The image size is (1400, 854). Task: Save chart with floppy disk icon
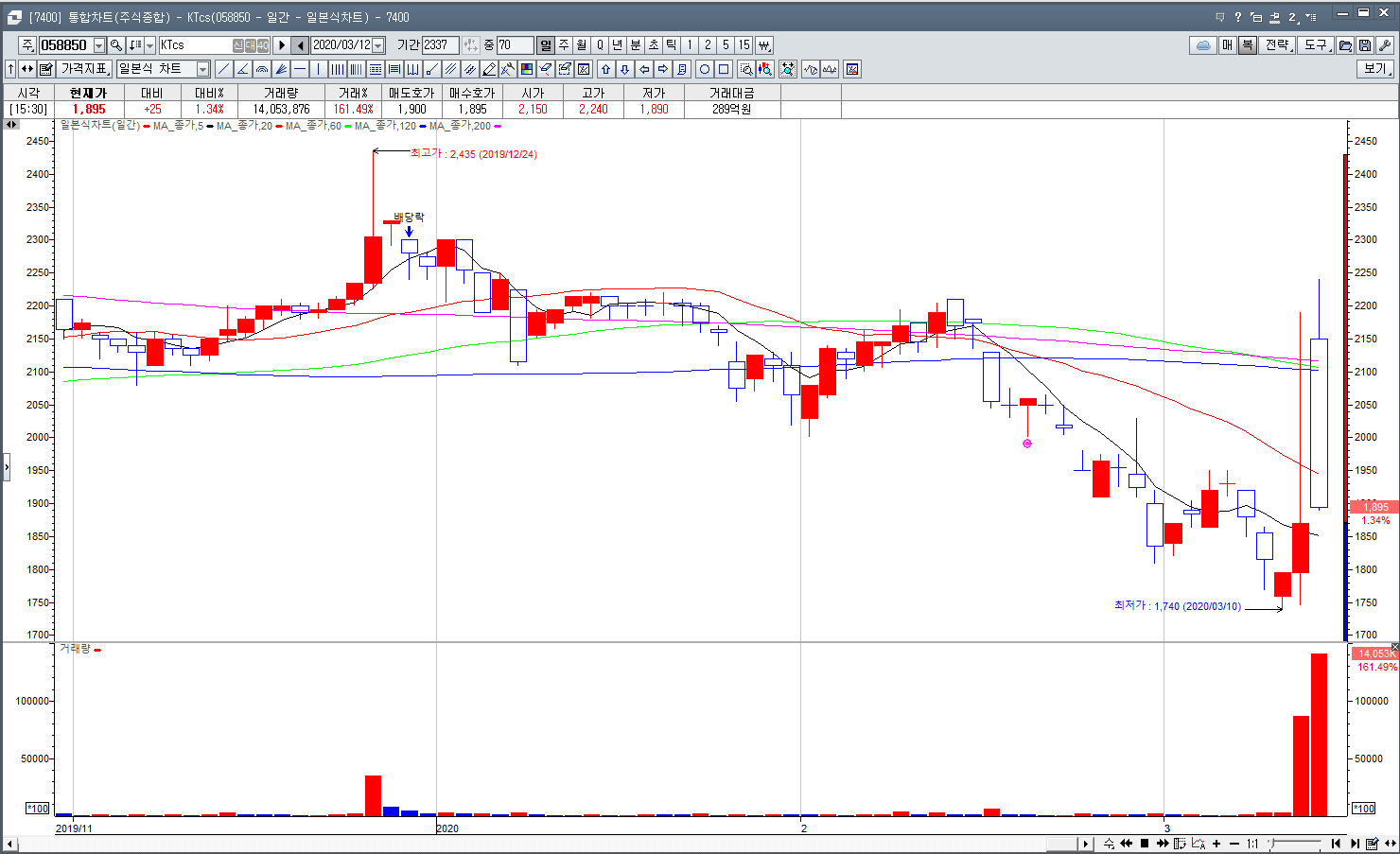click(x=1365, y=45)
